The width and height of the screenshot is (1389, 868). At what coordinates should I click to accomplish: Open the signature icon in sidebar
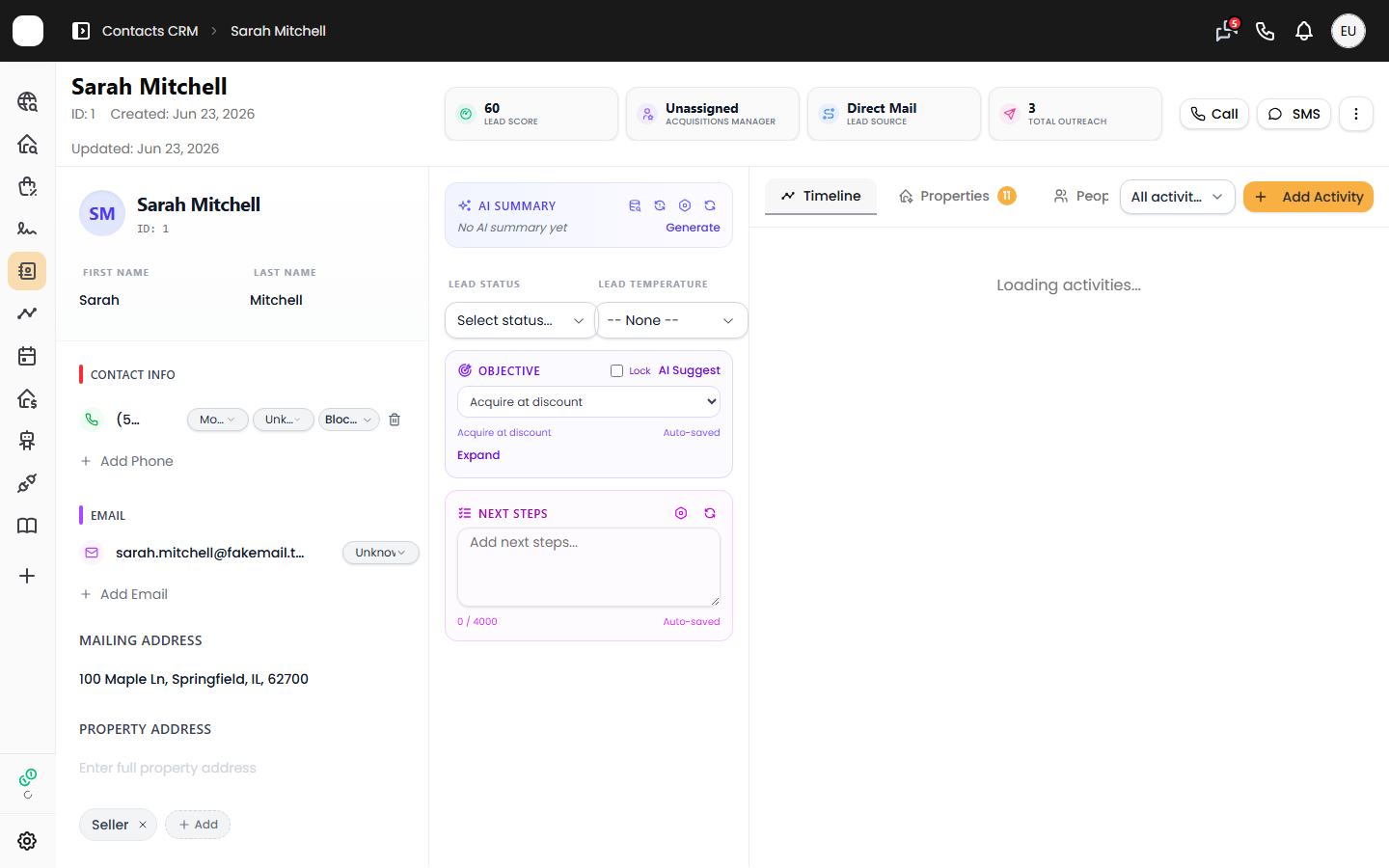tap(27, 229)
